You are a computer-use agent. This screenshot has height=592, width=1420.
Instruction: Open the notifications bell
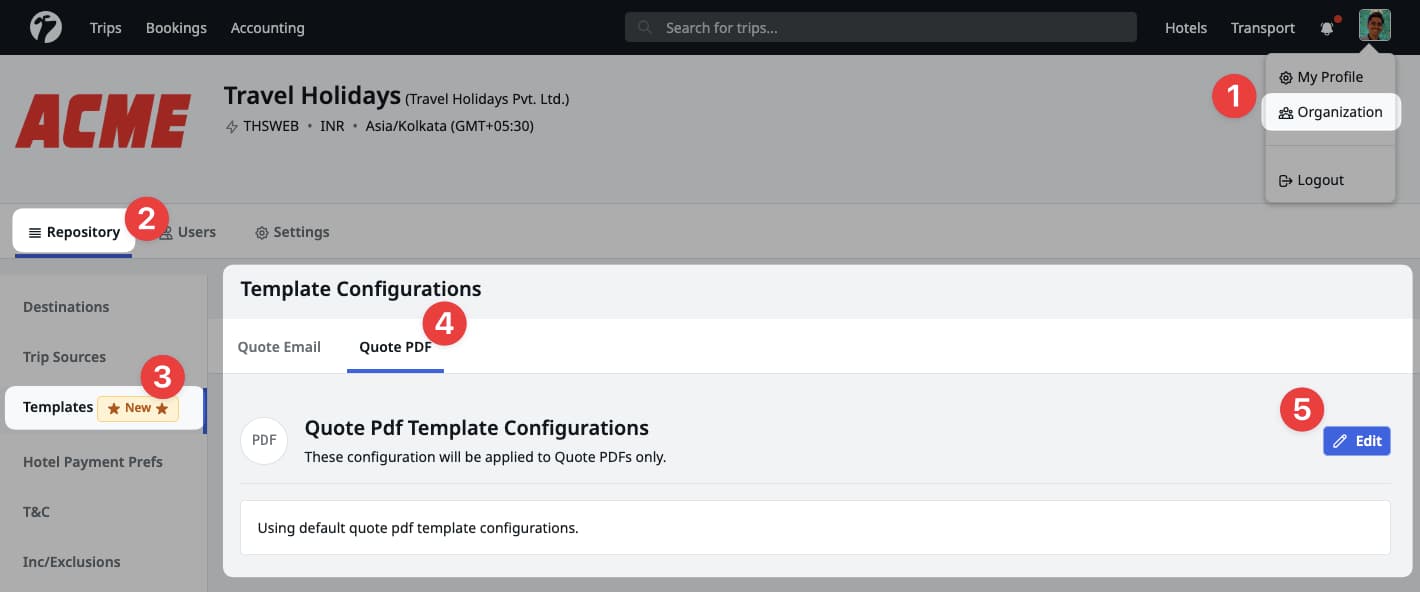point(1327,28)
